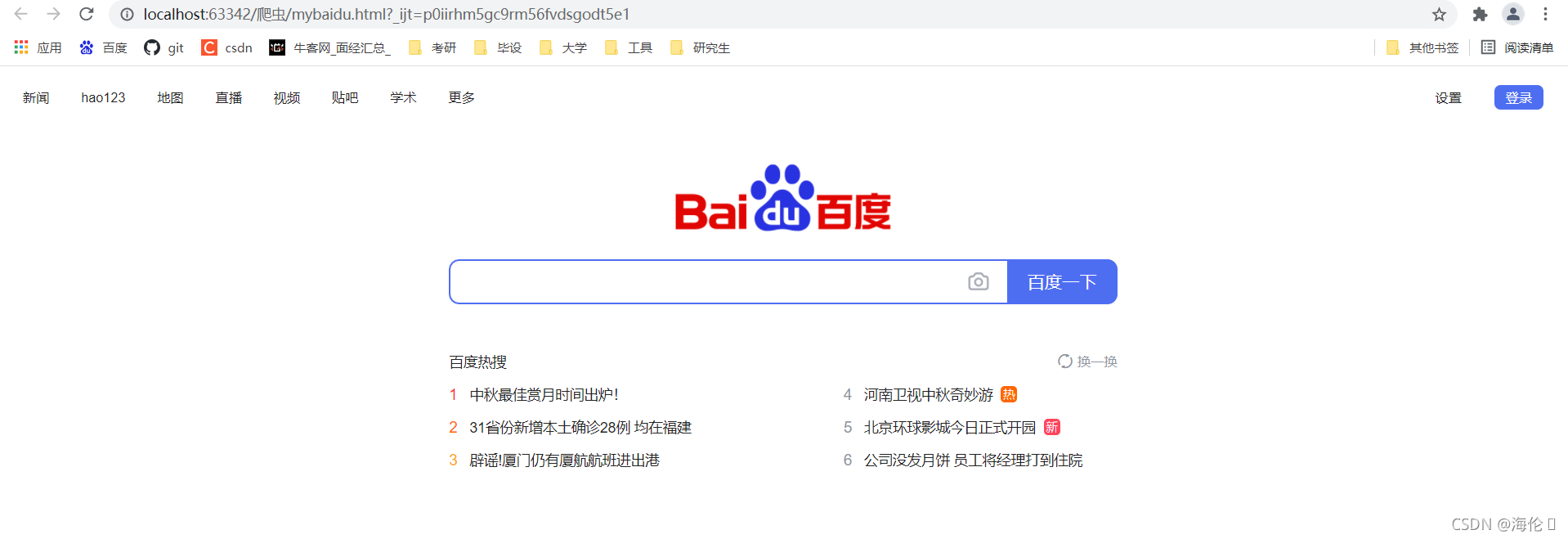Go to the 贴吧 nav link
The width and height of the screenshot is (1568, 539).
click(345, 97)
